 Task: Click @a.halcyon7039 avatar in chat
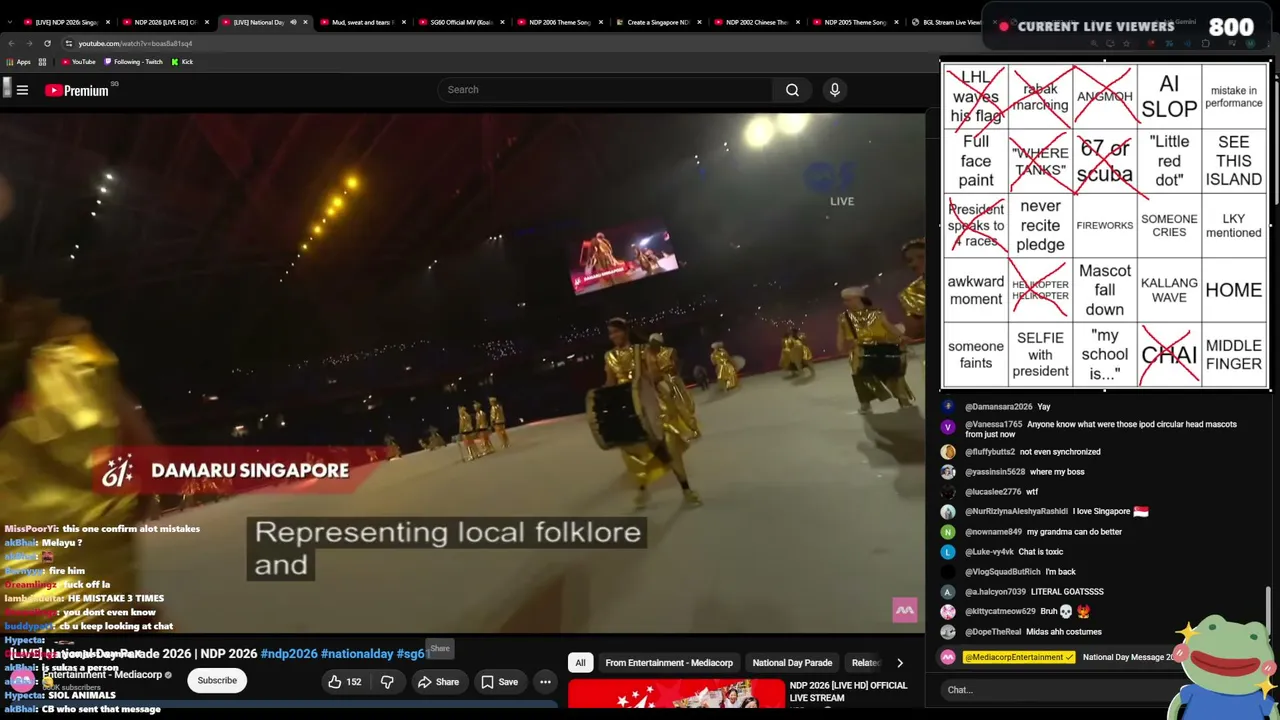coord(948,592)
